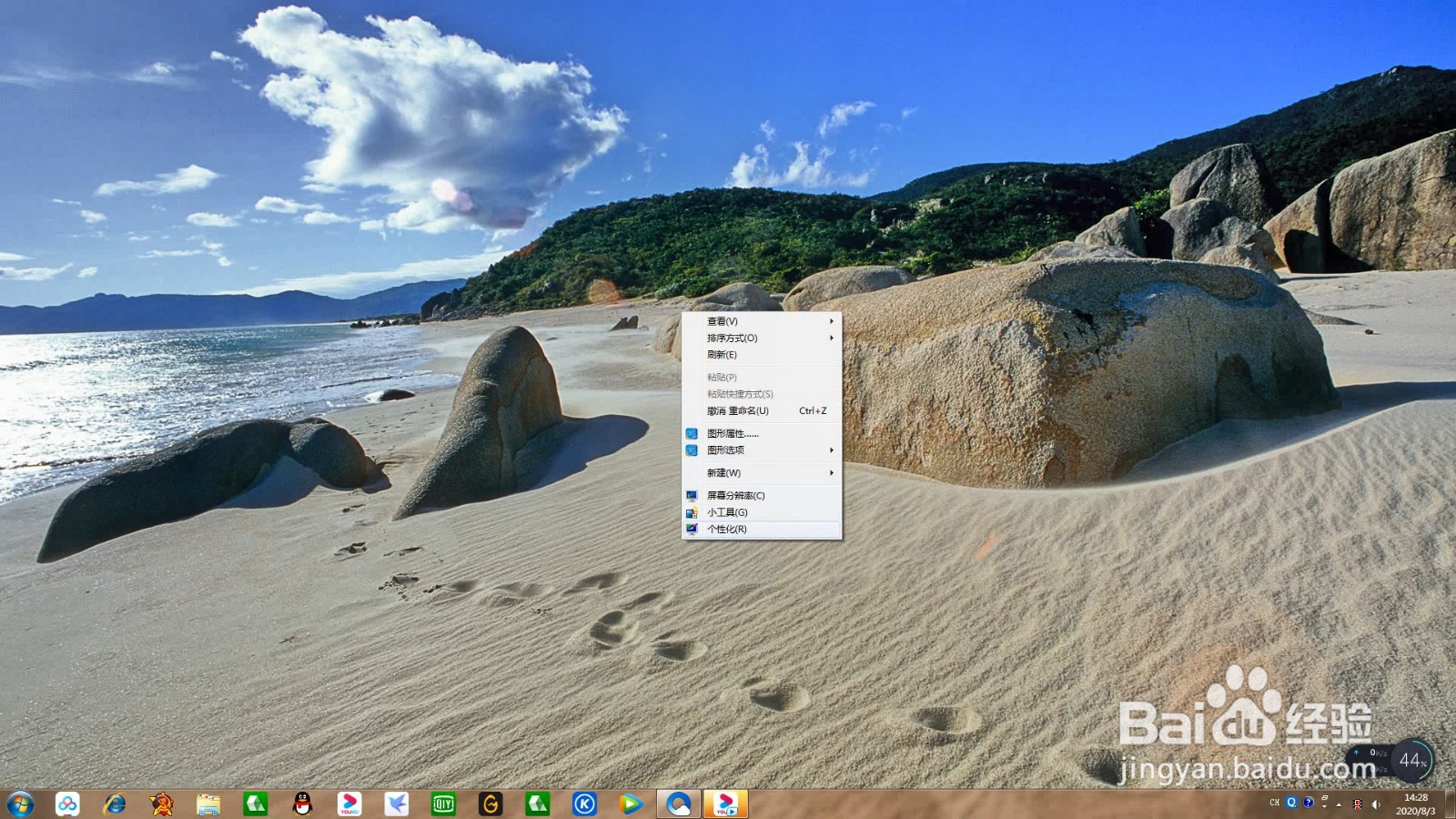Click the red film-strip tray icon
The image size is (1456, 819).
[x=1358, y=804]
